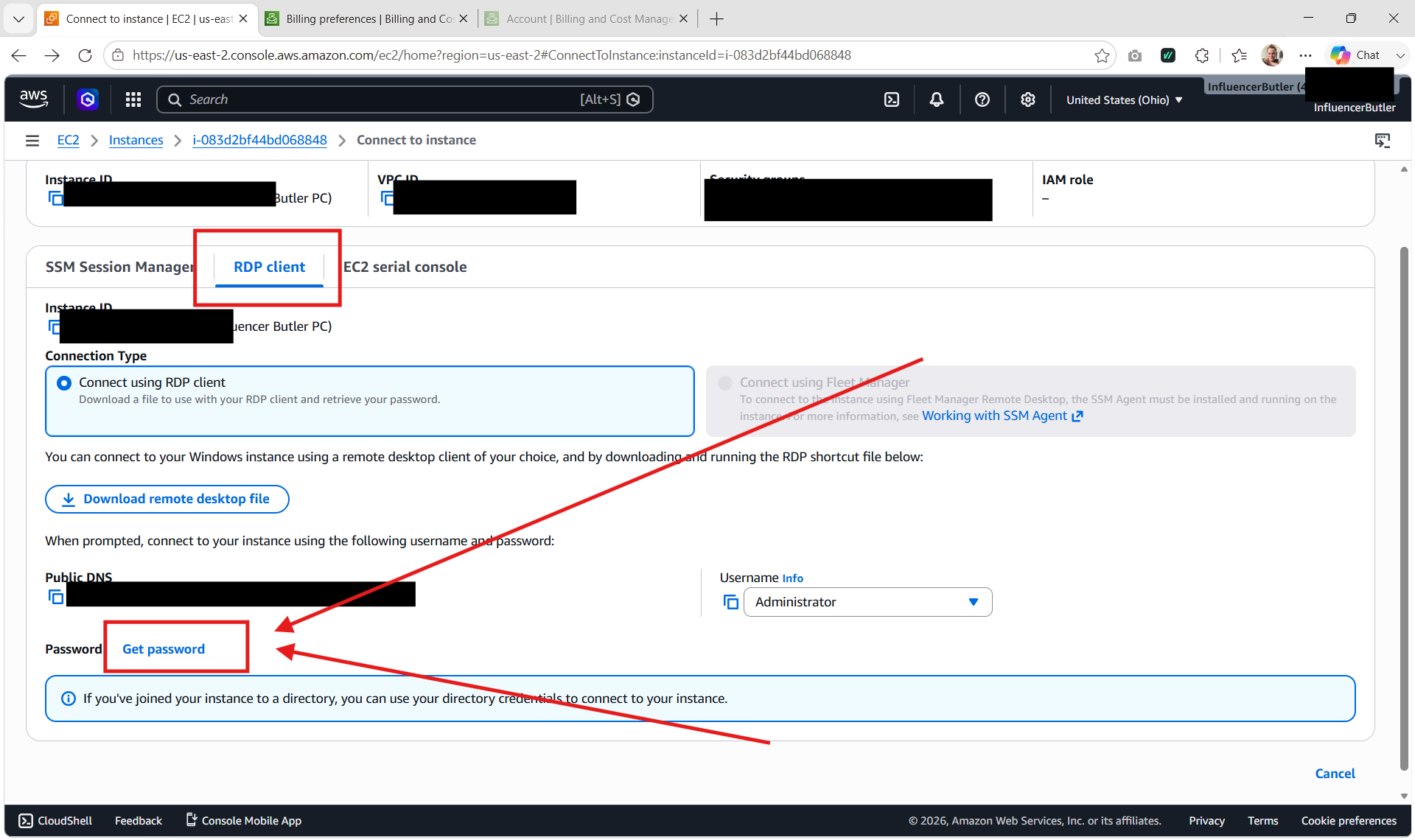Go to Instances in the breadcrumb
The height and width of the screenshot is (840, 1415).
[136, 140]
